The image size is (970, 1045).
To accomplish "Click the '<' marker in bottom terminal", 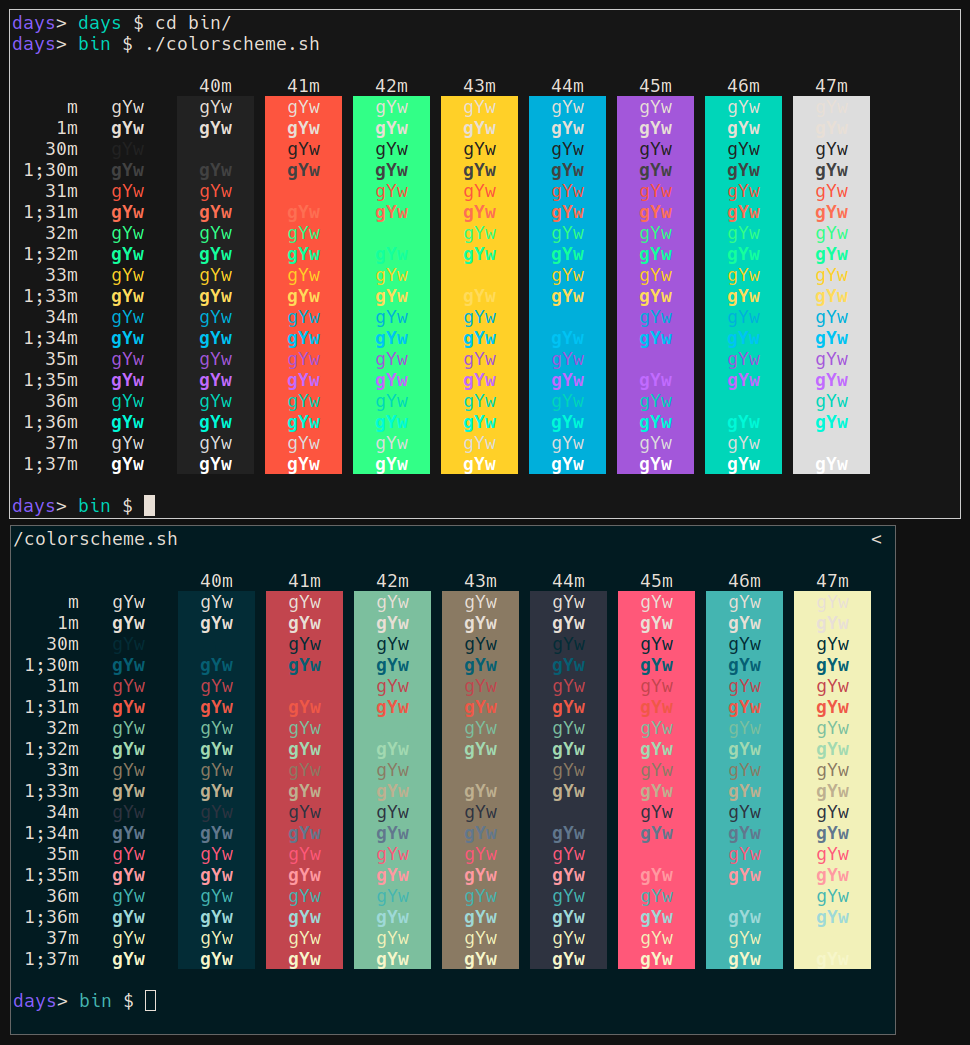I will coord(876,538).
